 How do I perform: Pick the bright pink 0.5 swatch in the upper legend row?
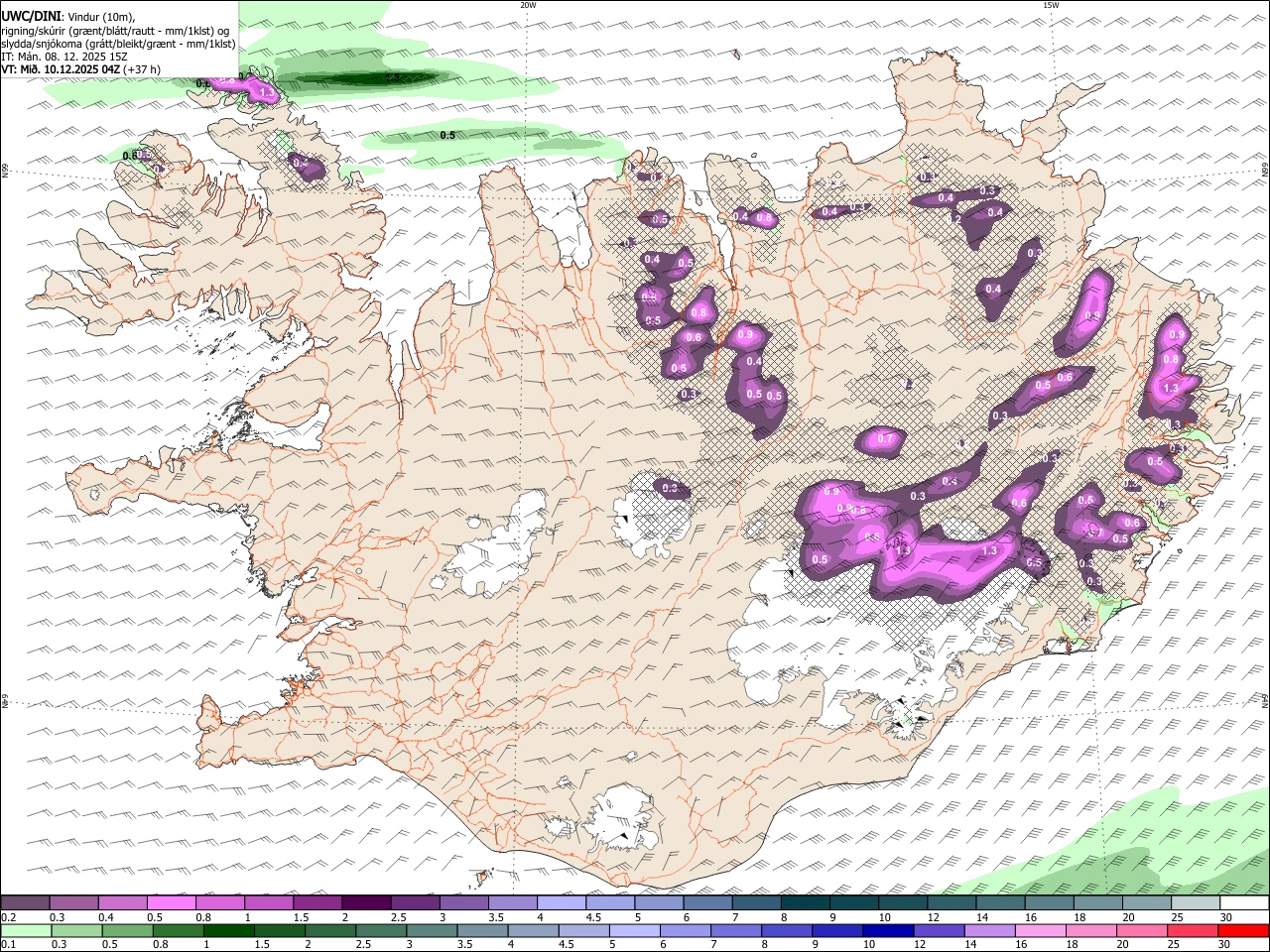171,903
